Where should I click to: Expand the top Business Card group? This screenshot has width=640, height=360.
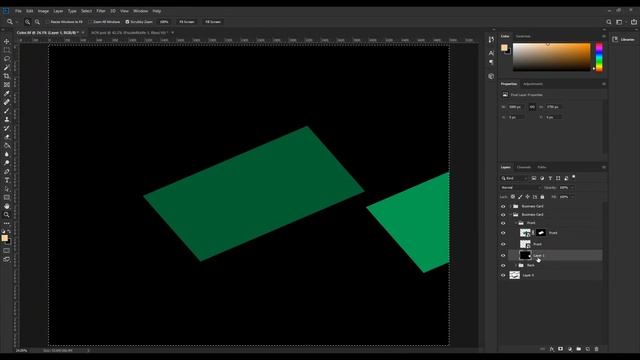510,207
